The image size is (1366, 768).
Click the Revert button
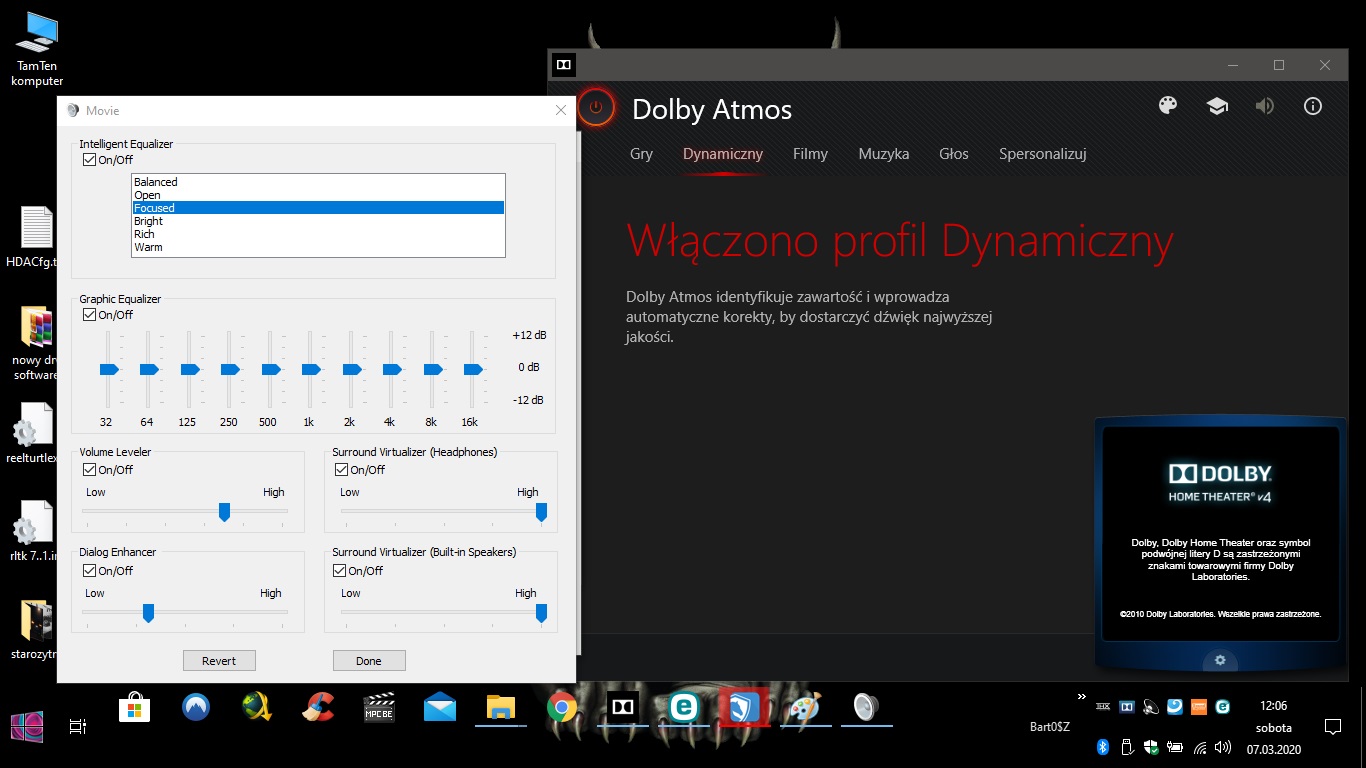pos(219,661)
